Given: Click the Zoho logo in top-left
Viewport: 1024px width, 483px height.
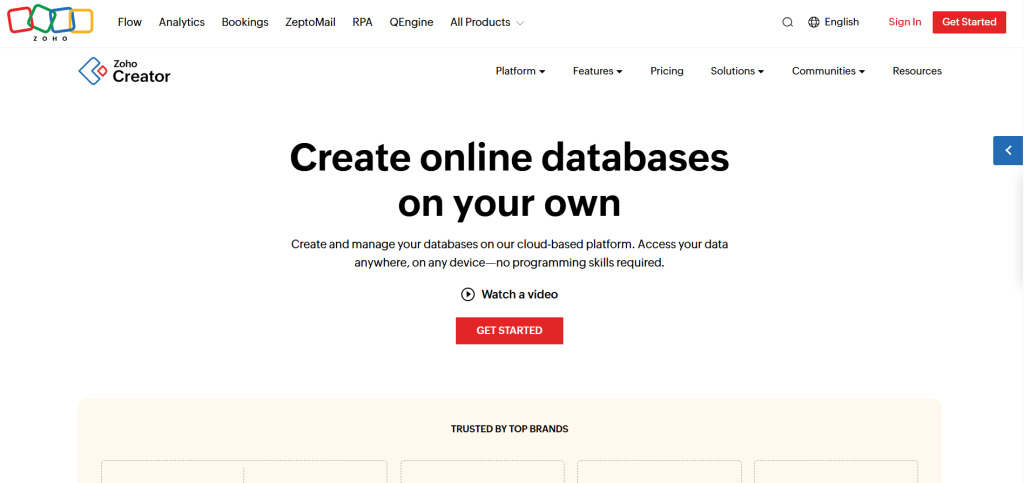Looking at the screenshot, I should 50,21.
